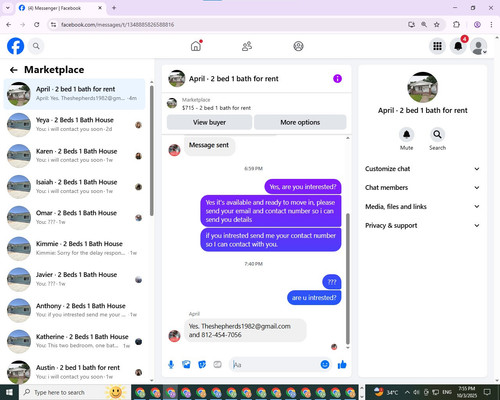Open the Chrome profile icon
Viewport: 500px width, 400px height.
(477, 24)
